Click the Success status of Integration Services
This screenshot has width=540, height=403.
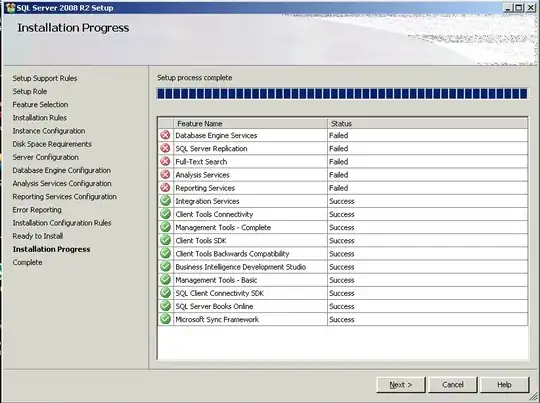[x=342, y=201]
